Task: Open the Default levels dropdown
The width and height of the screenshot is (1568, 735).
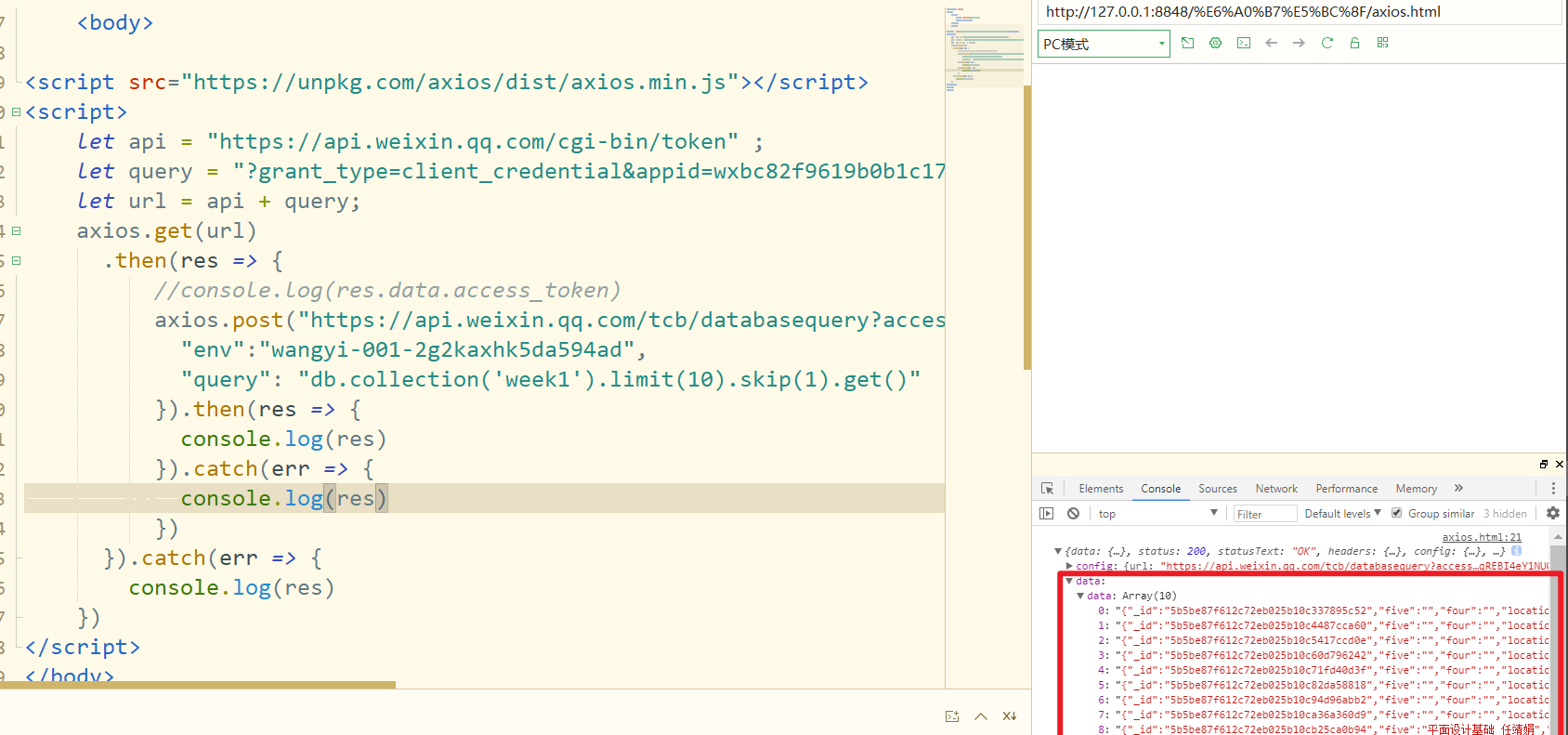Action: 1342,513
